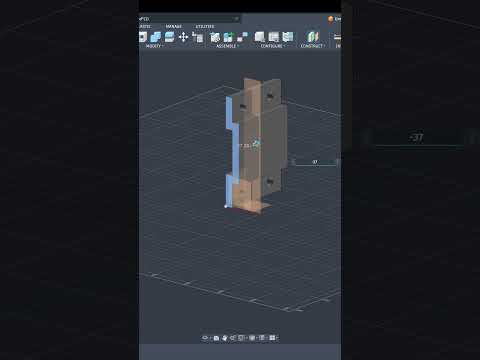Image resolution: width=480 pixels, height=360 pixels.
Task: Activate the Pan hand tool
Action: pos(224,338)
